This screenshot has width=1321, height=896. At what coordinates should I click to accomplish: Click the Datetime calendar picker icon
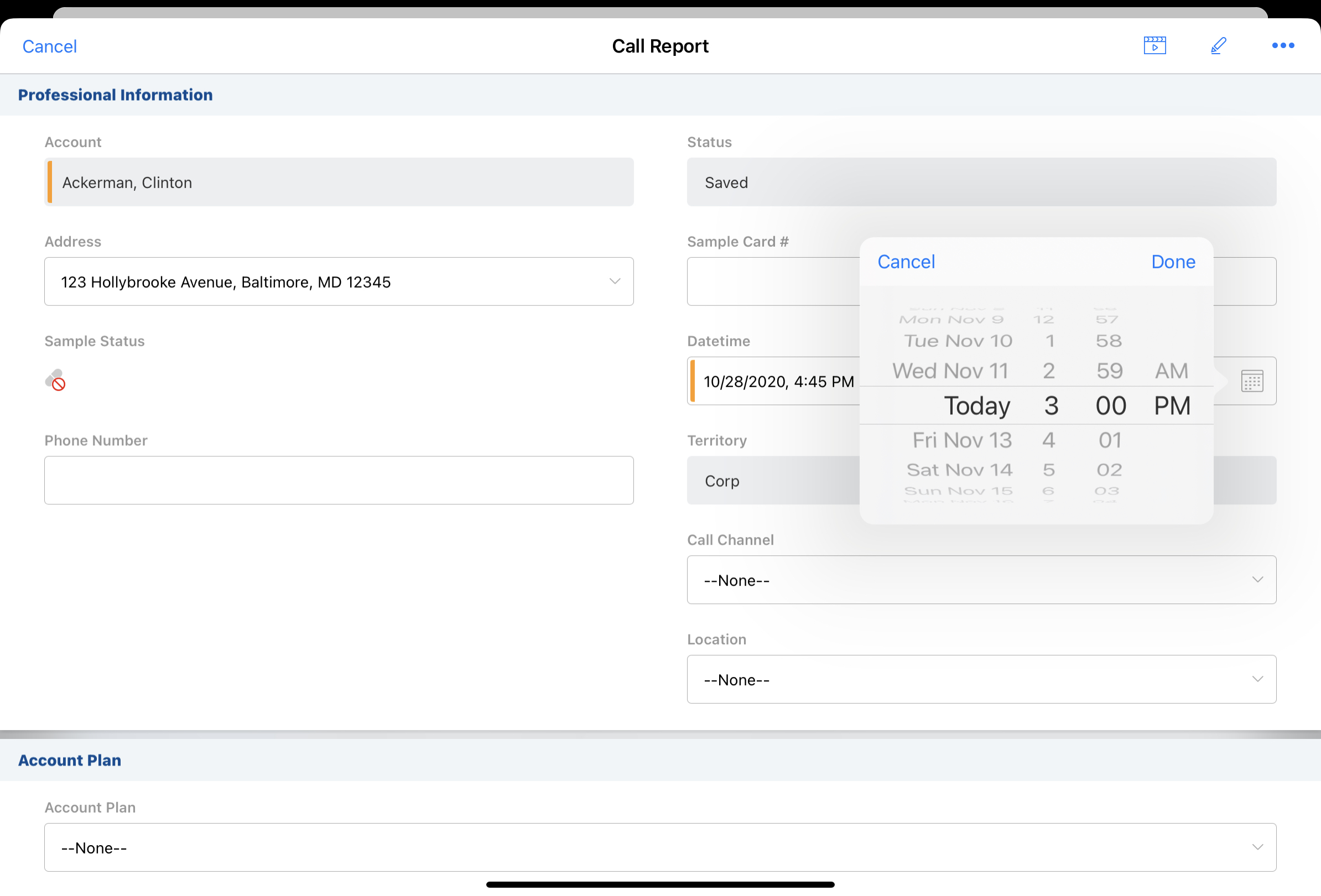click(x=1252, y=381)
